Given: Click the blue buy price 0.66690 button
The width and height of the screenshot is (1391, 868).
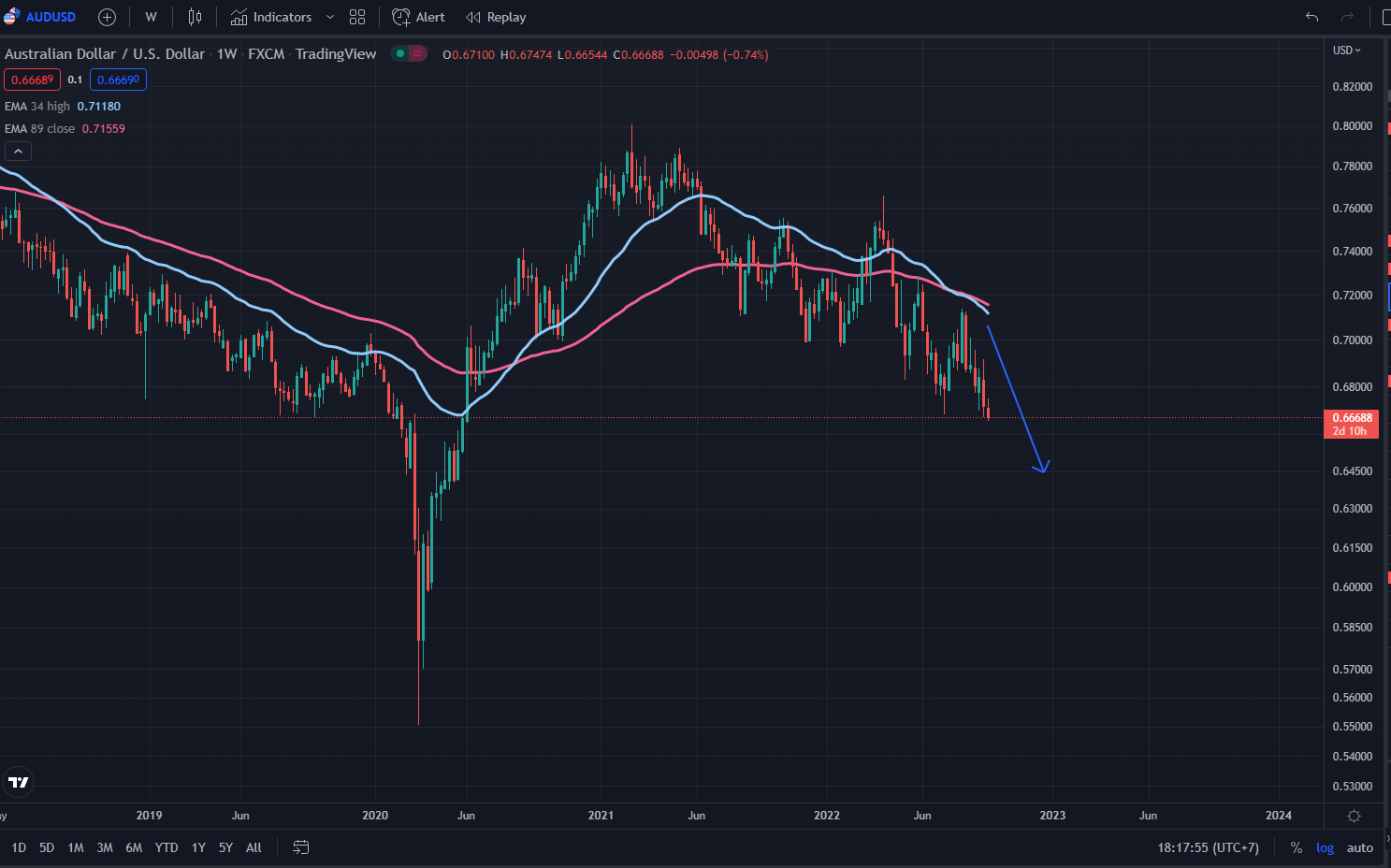Looking at the screenshot, I should pos(118,80).
